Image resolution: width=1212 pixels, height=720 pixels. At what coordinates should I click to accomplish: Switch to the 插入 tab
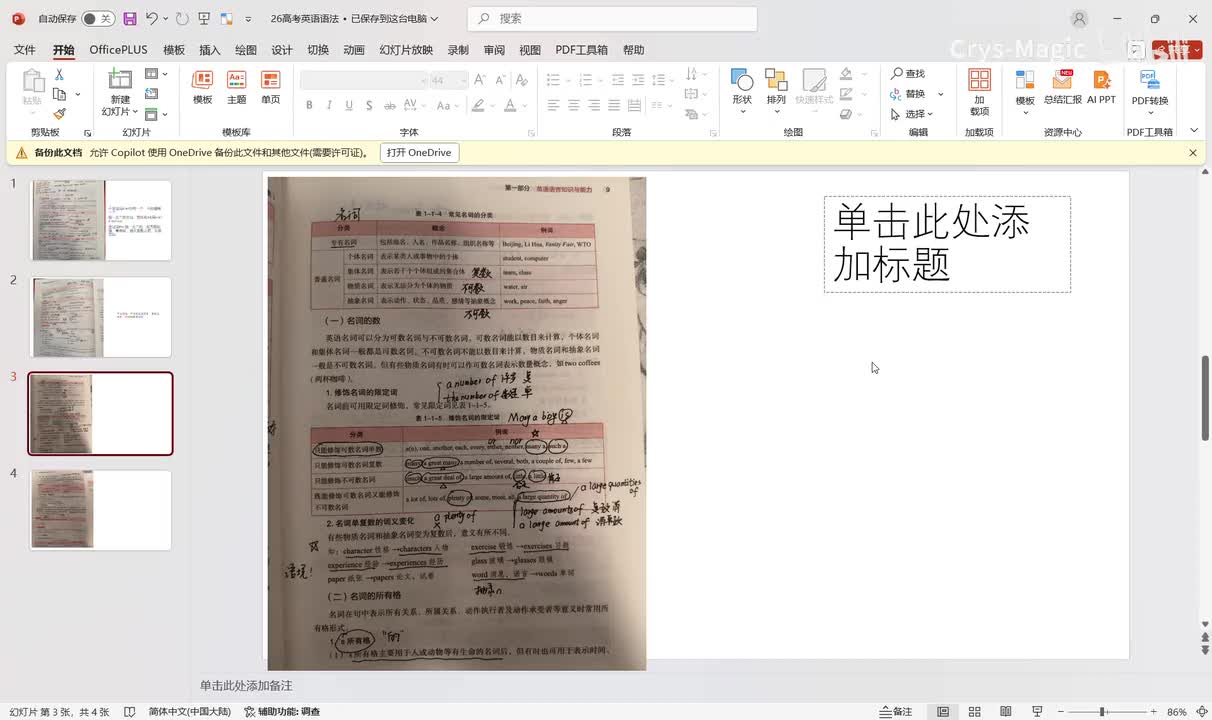(210, 50)
